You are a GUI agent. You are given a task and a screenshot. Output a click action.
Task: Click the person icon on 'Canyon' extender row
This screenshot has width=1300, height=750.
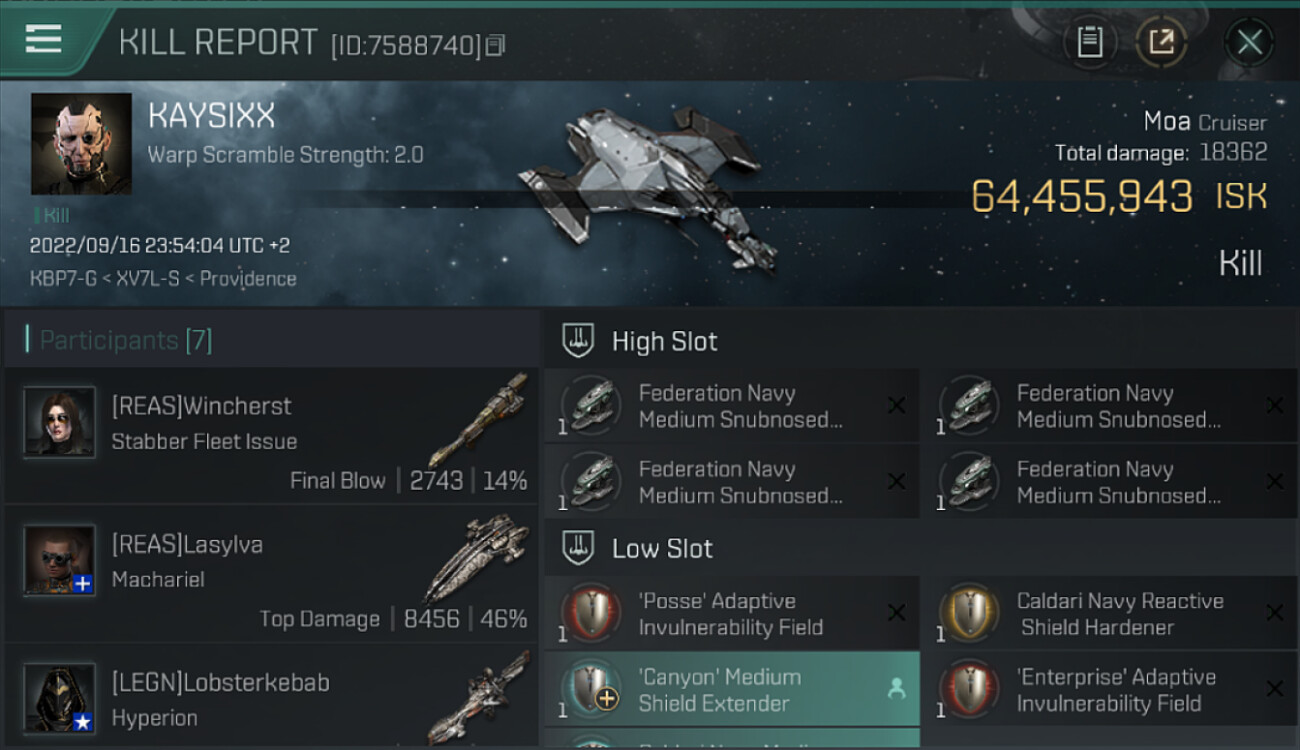pyautogui.click(x=896, y=688)
